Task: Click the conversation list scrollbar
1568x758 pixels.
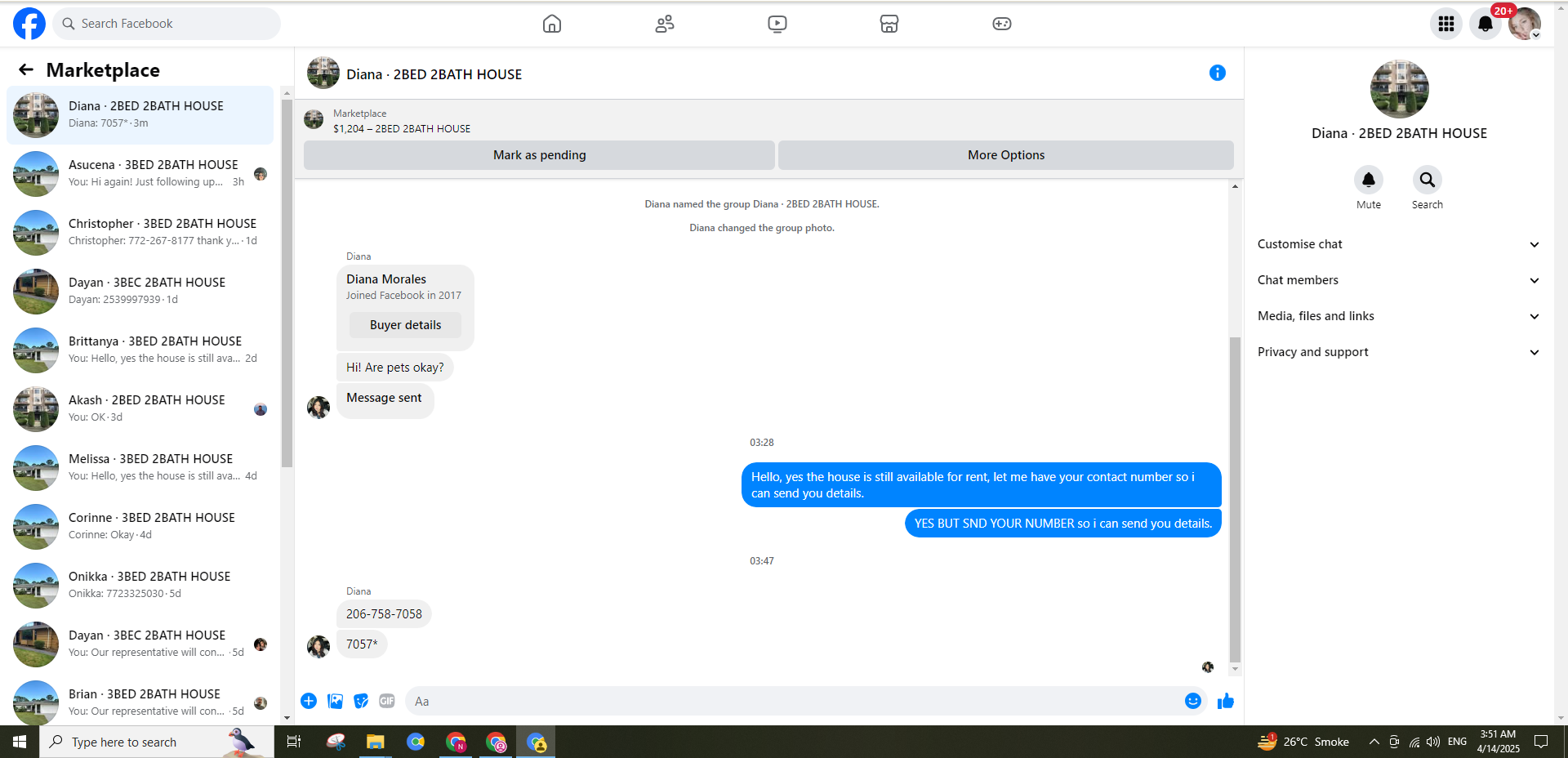Action: (x=287, y=283)
